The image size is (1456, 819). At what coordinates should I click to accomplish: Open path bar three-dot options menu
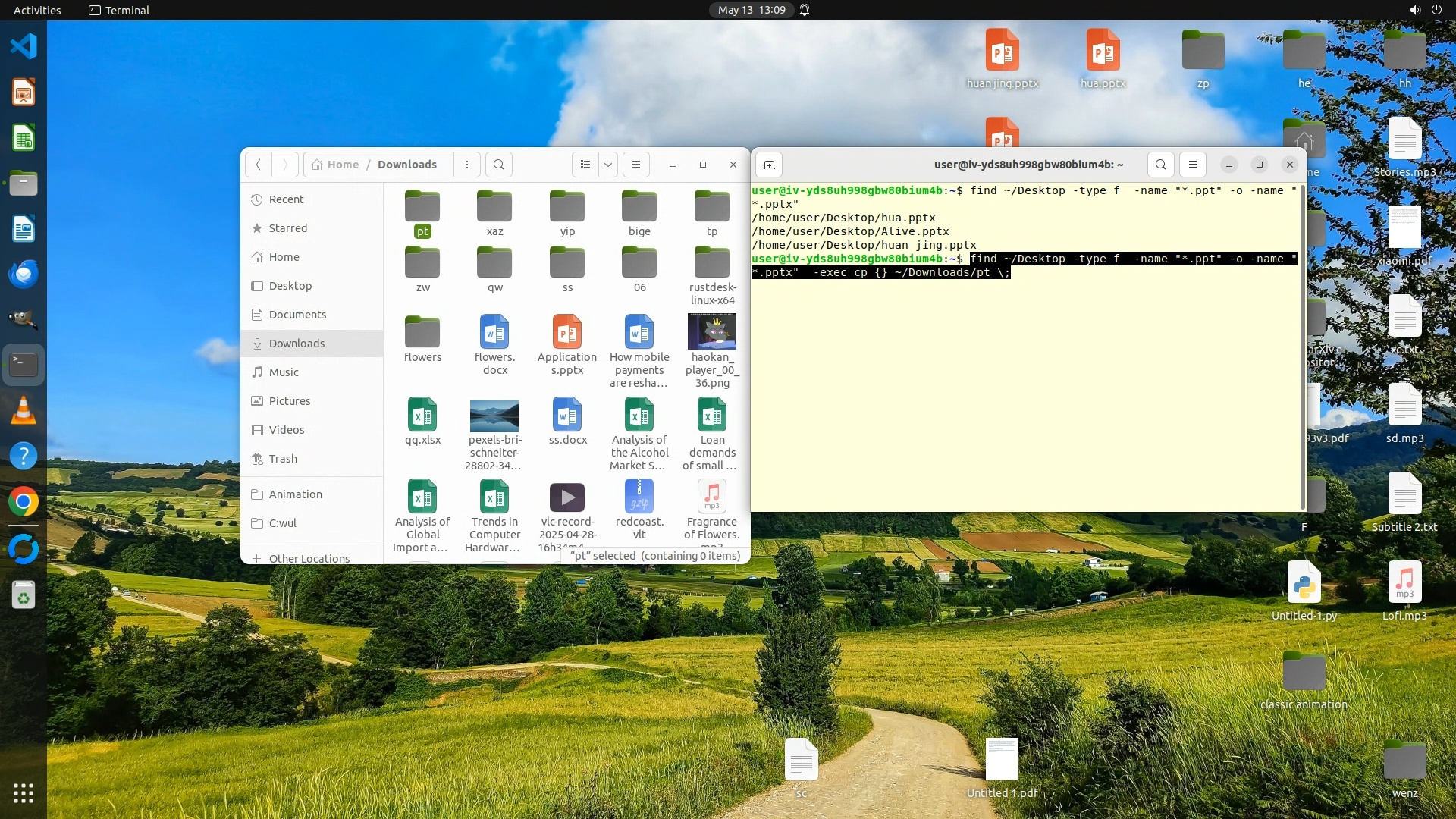pos(467,165)
